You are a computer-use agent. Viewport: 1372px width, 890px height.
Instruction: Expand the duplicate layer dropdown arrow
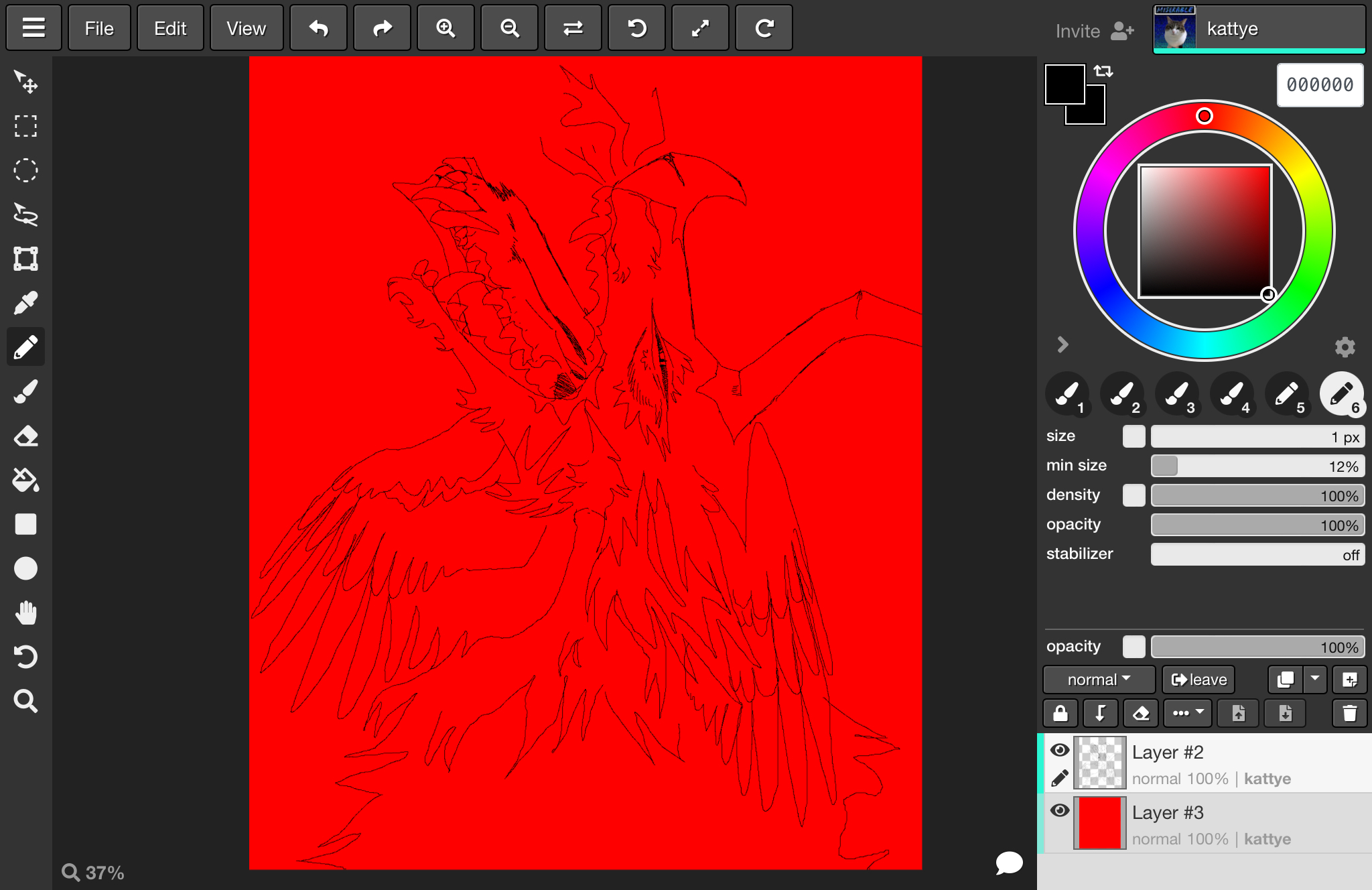click(1315, 679)
